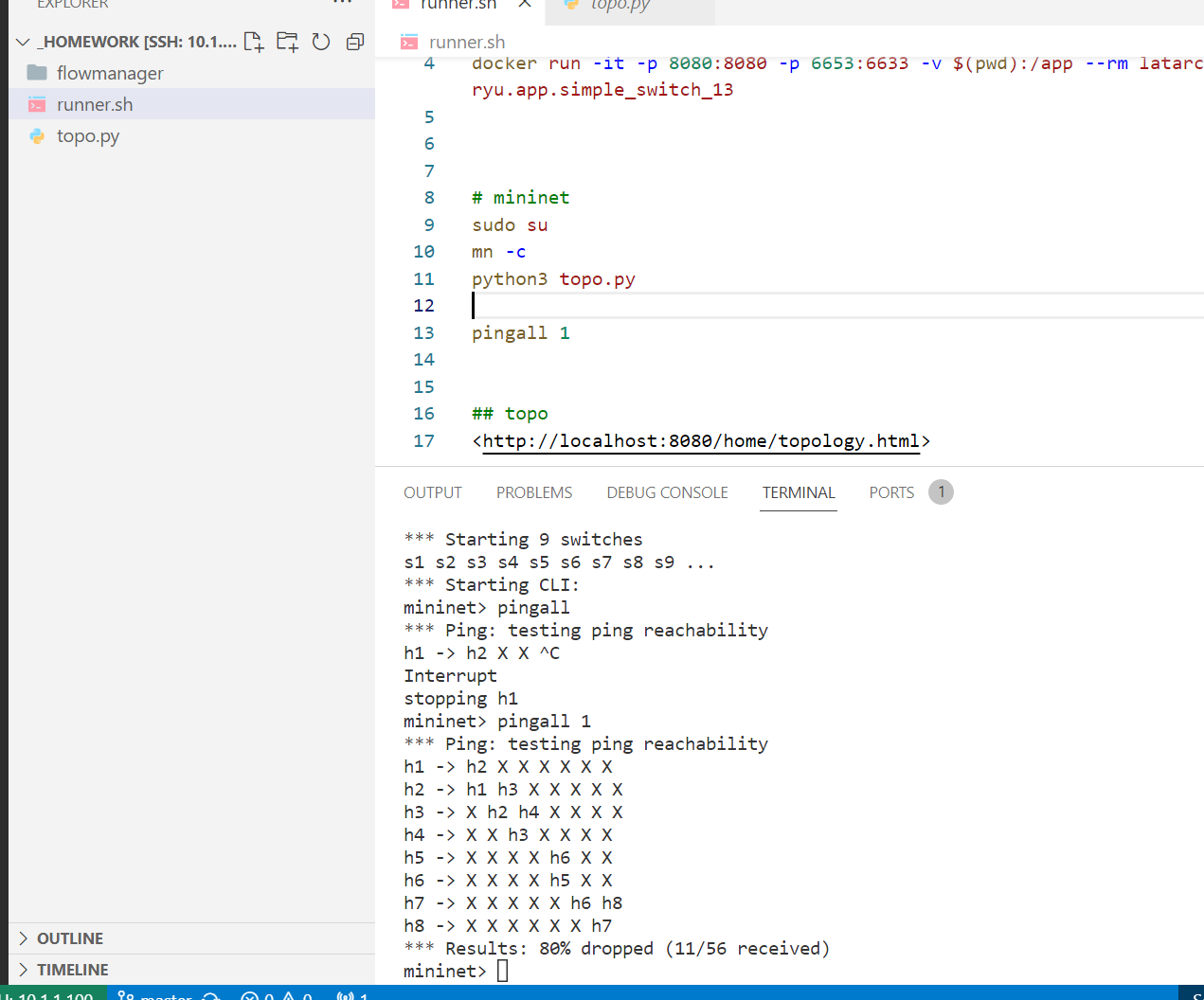Click the 'Results: 80% dropped' terminal line
The height and width of the screenshot is (1000, 1204).
pyautogui.click(x=617, y=948)
